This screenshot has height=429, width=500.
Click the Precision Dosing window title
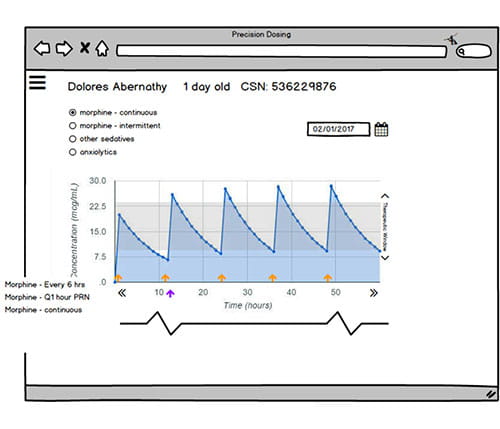(x=261, y=34)
